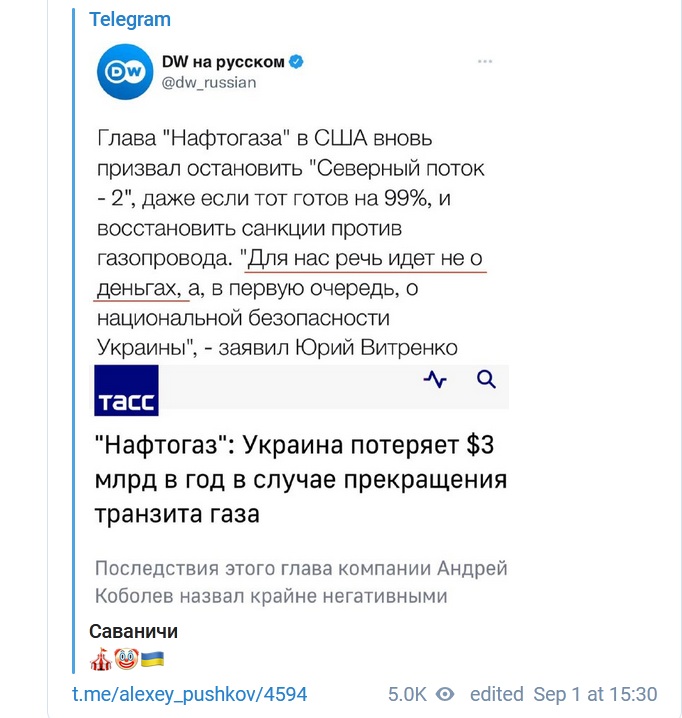Click the TASS search magnifier icon

tap(486, 380)
